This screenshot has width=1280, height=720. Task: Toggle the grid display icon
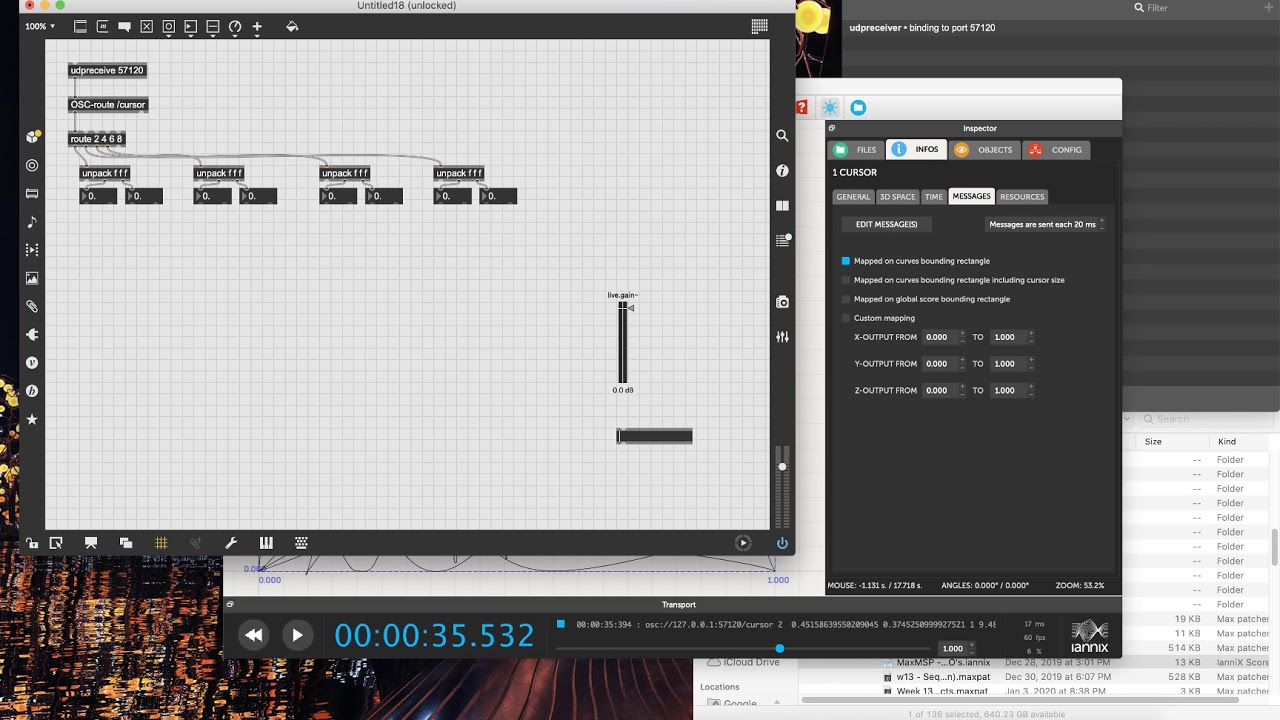161,543
